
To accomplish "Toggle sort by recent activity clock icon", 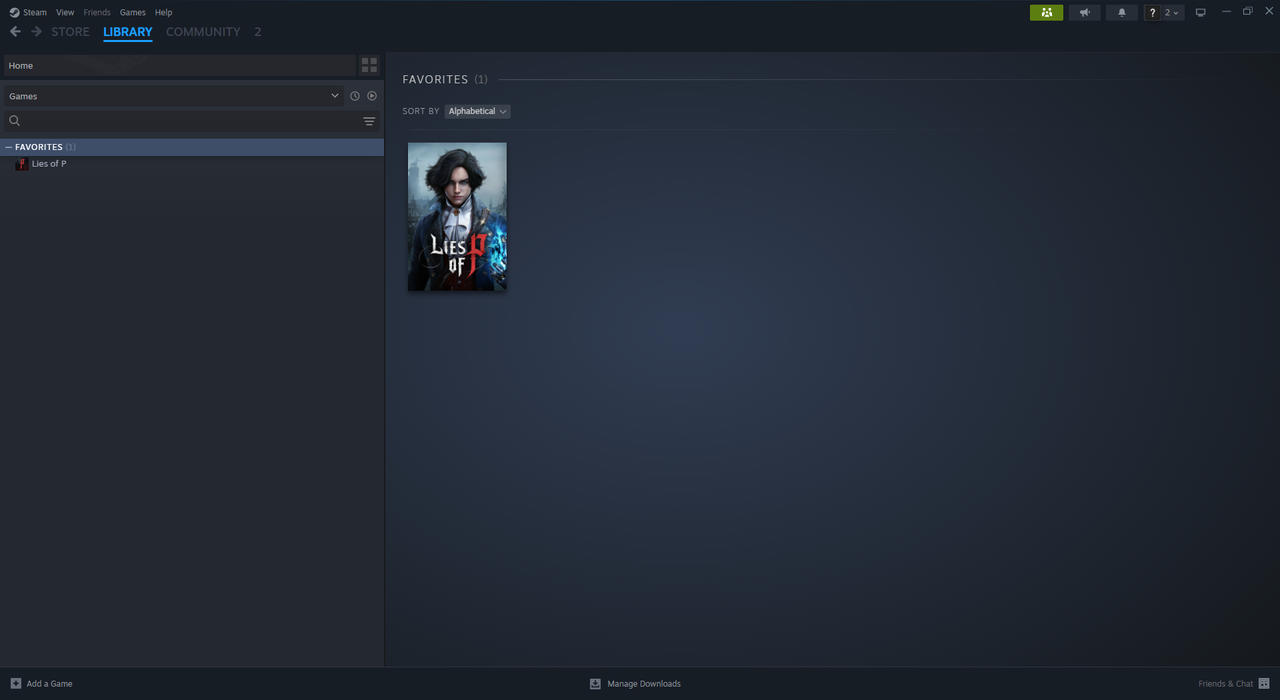I will point(354,96).
